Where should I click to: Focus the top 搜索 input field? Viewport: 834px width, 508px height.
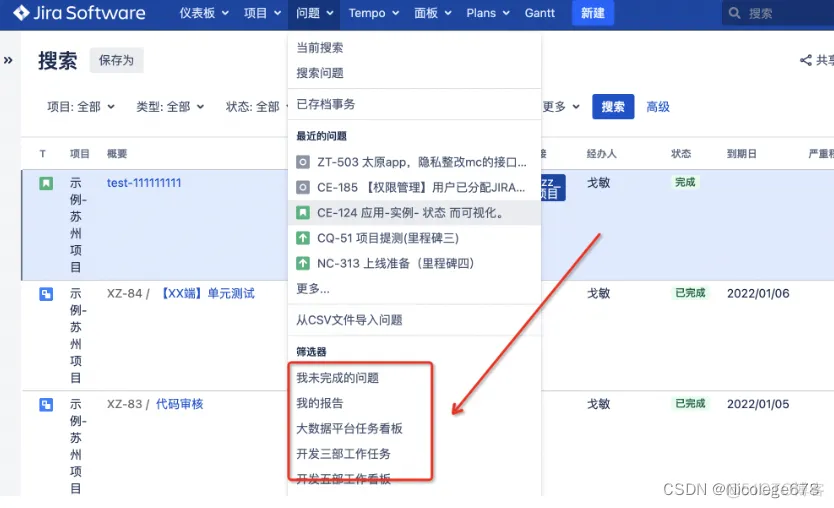point(778,13)
